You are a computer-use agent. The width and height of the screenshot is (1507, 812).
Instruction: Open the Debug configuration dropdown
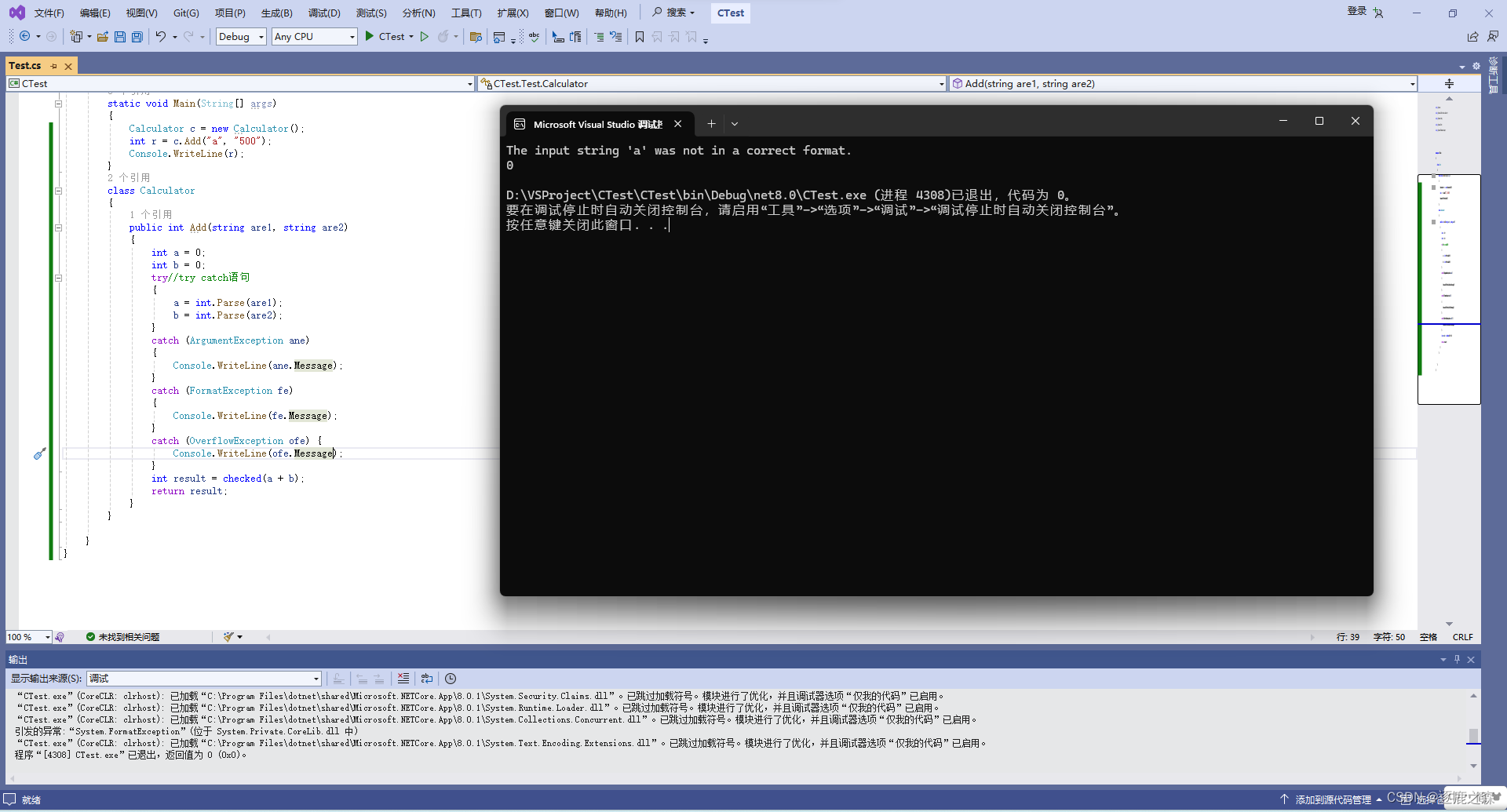pyautogui.click(x=241, y=36)
